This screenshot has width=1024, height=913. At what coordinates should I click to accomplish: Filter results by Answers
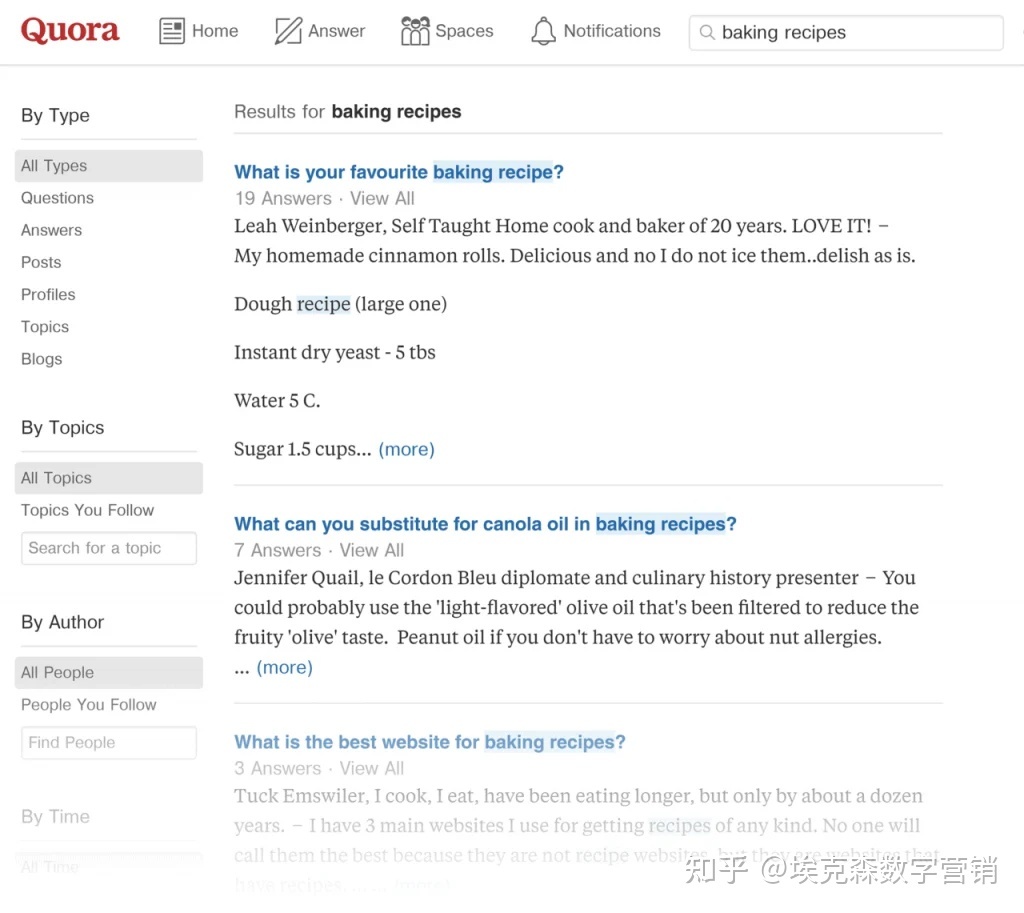[x=52, y=230]
